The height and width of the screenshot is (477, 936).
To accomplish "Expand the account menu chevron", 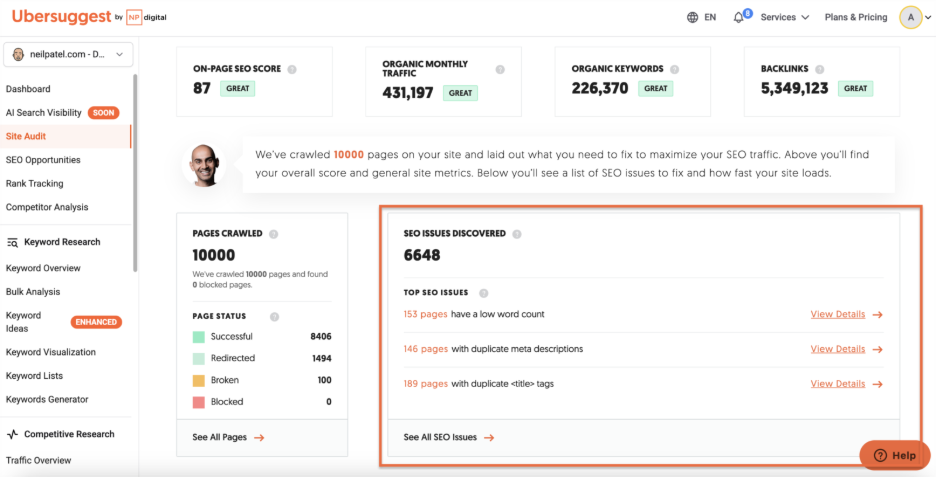I will point(928,18).
